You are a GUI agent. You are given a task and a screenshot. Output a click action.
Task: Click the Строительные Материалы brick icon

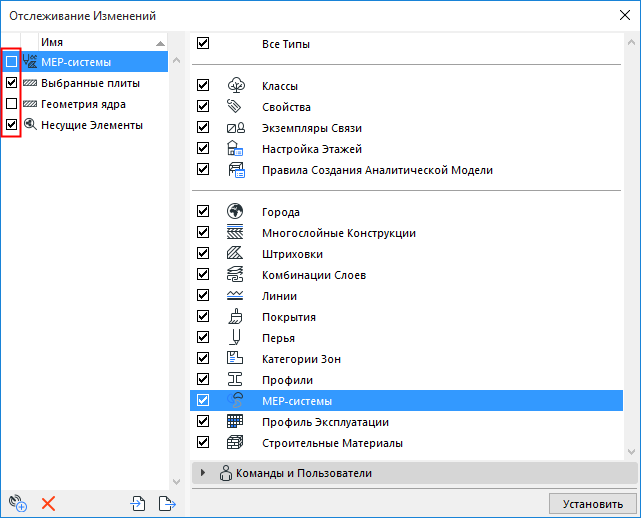pos(235,442)
